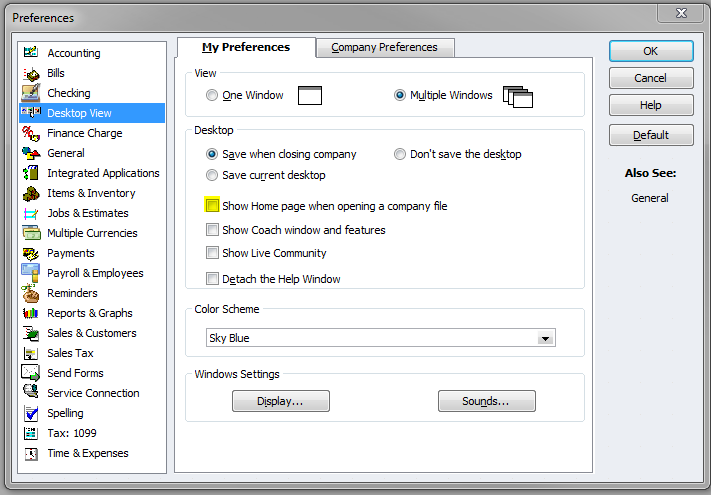Image resolution: width=711 pixels, height=495 pixels.
Task: Select Integrated Applications in the list
Action: point(92,173)
